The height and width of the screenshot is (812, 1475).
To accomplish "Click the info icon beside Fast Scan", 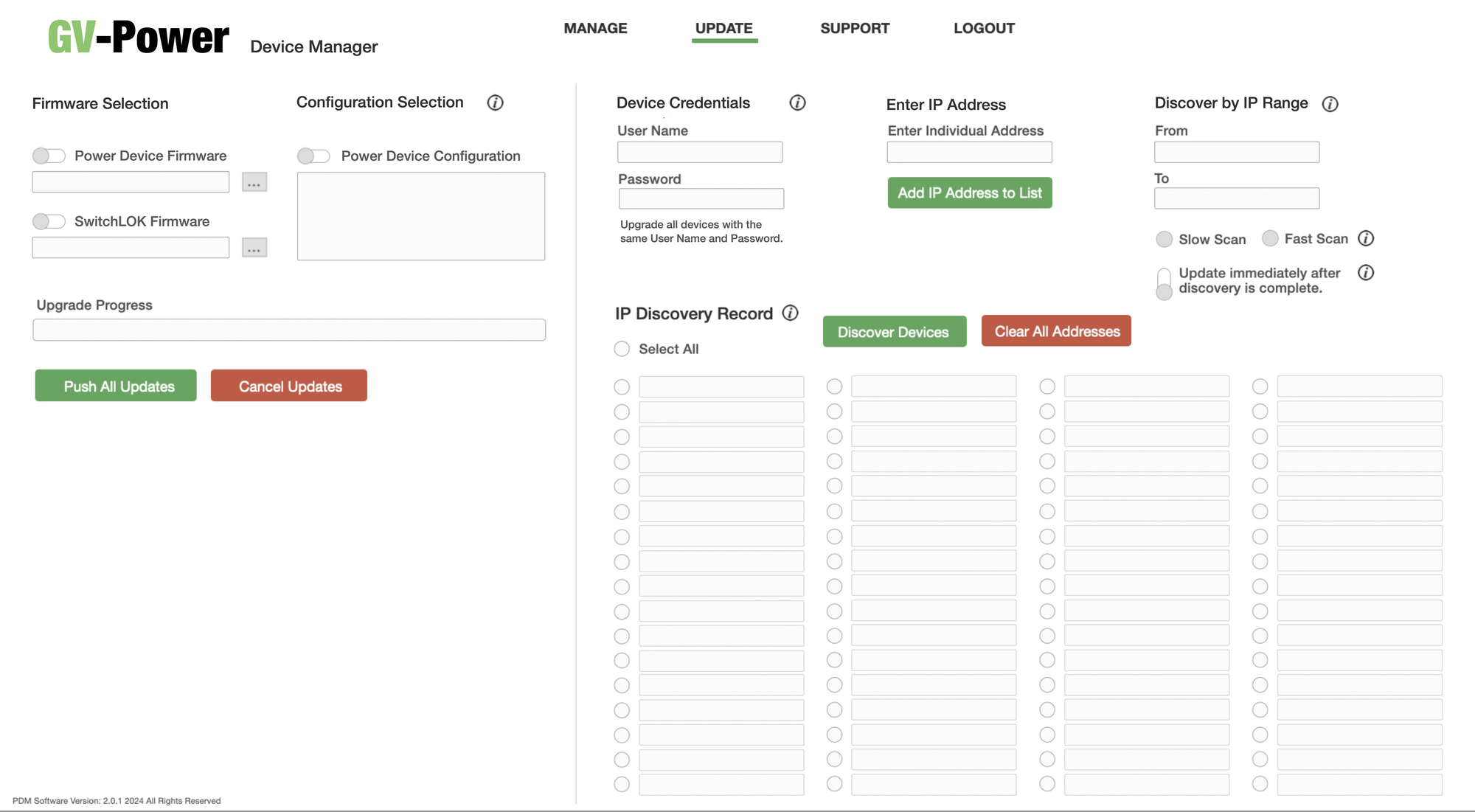I will 1366,238.
